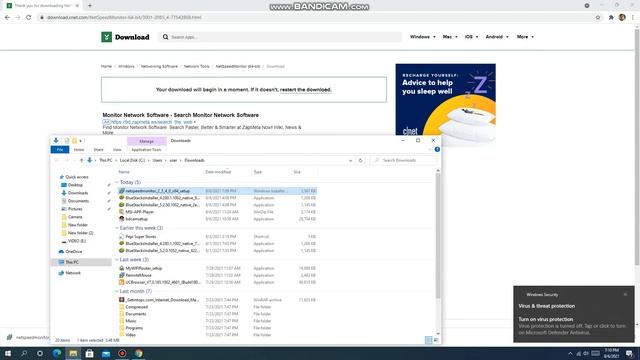
Task: Click the restart the download link
Action: coord(305,89)
